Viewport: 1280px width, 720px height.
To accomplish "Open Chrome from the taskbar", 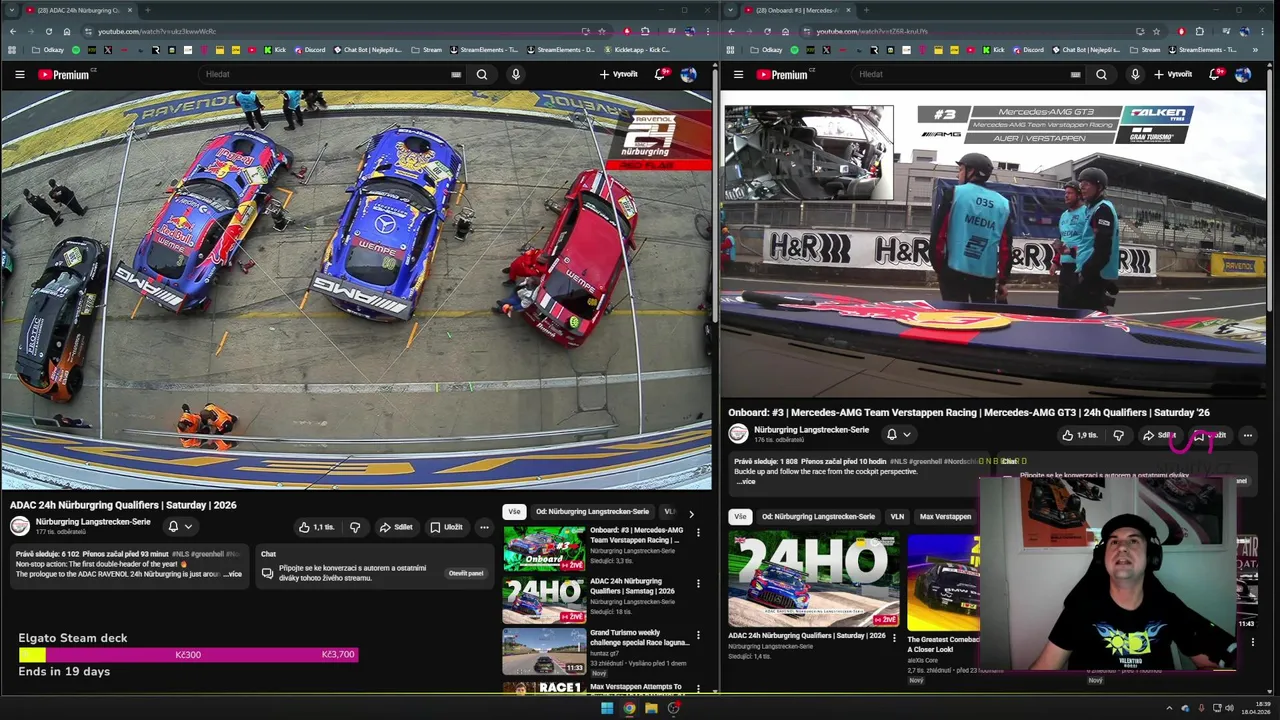I will point(629,708).
